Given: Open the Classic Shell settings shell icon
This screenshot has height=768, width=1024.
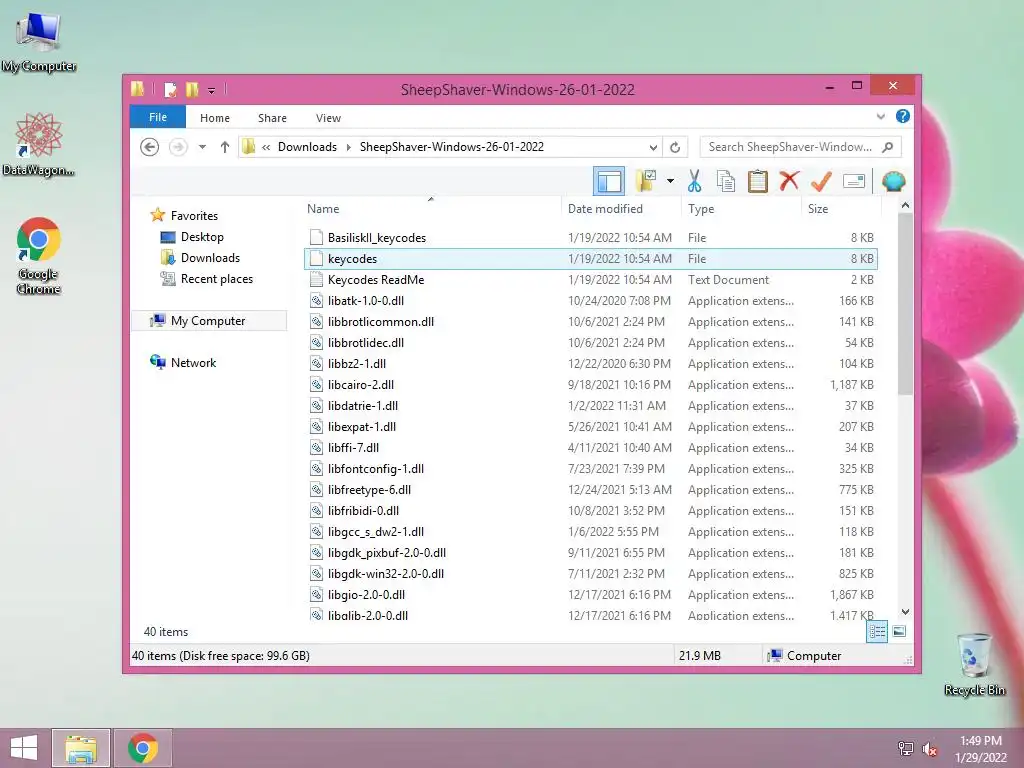Looking at the screenshot, I should [893, 181].
